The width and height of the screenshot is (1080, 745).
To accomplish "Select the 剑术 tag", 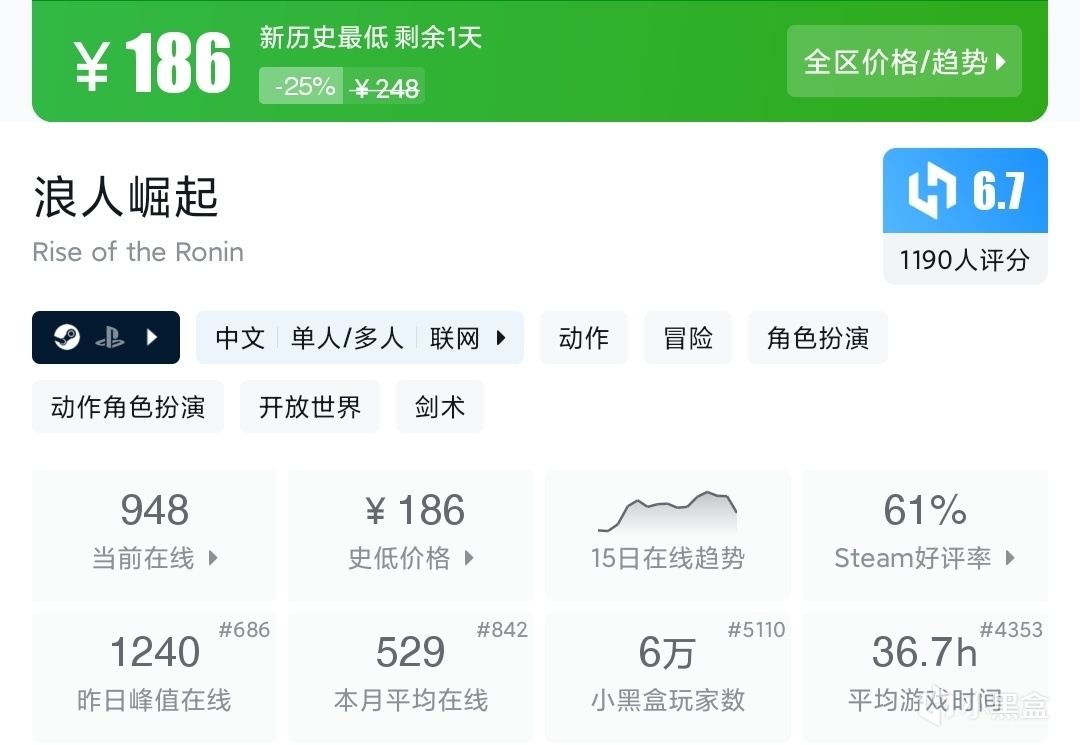I will pyautogui.click(x=439, y=406).
